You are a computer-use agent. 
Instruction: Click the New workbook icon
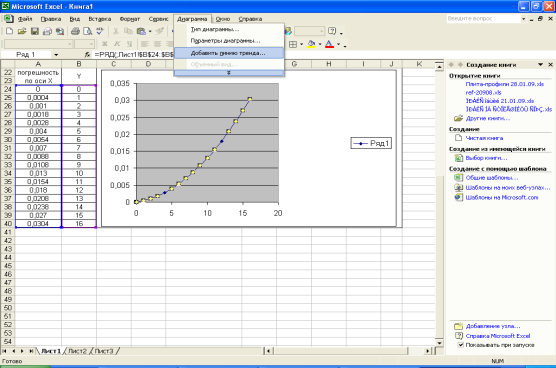(x=10, y=31)
